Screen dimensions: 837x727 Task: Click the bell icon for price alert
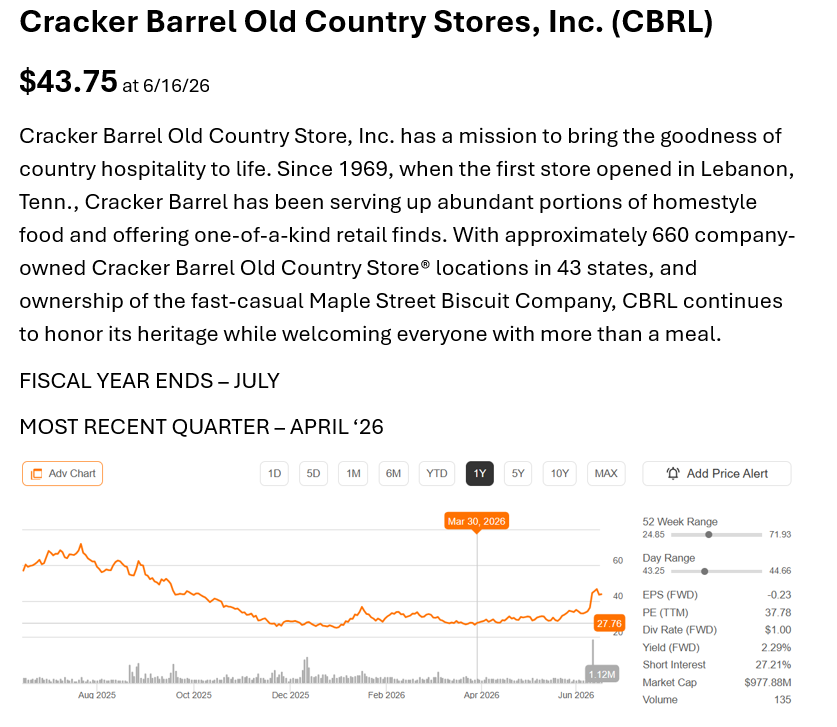click(673, 473)
